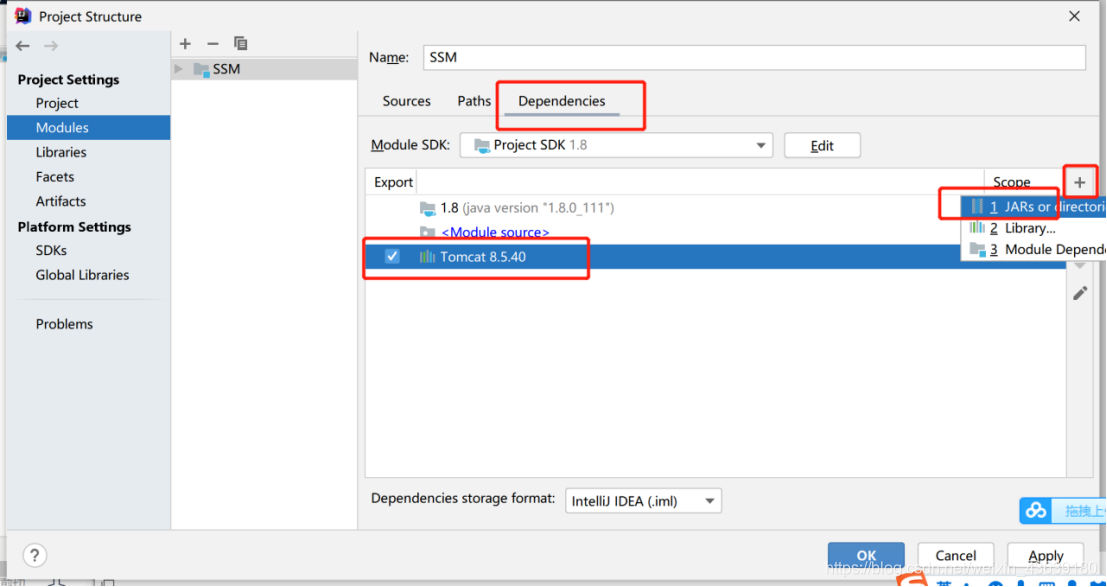Open the Module SDK dropdown
The image size is (1107, 587).
616,146
